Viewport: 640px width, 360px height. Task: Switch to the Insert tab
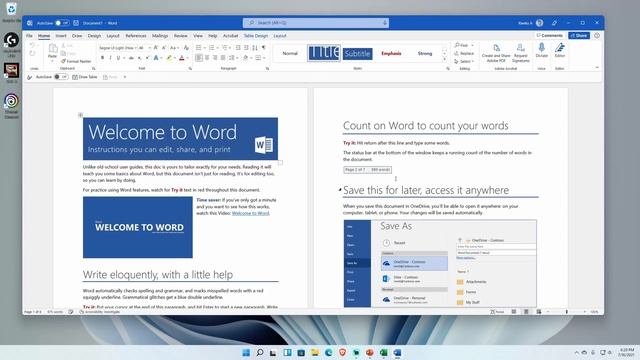point(61,36)
